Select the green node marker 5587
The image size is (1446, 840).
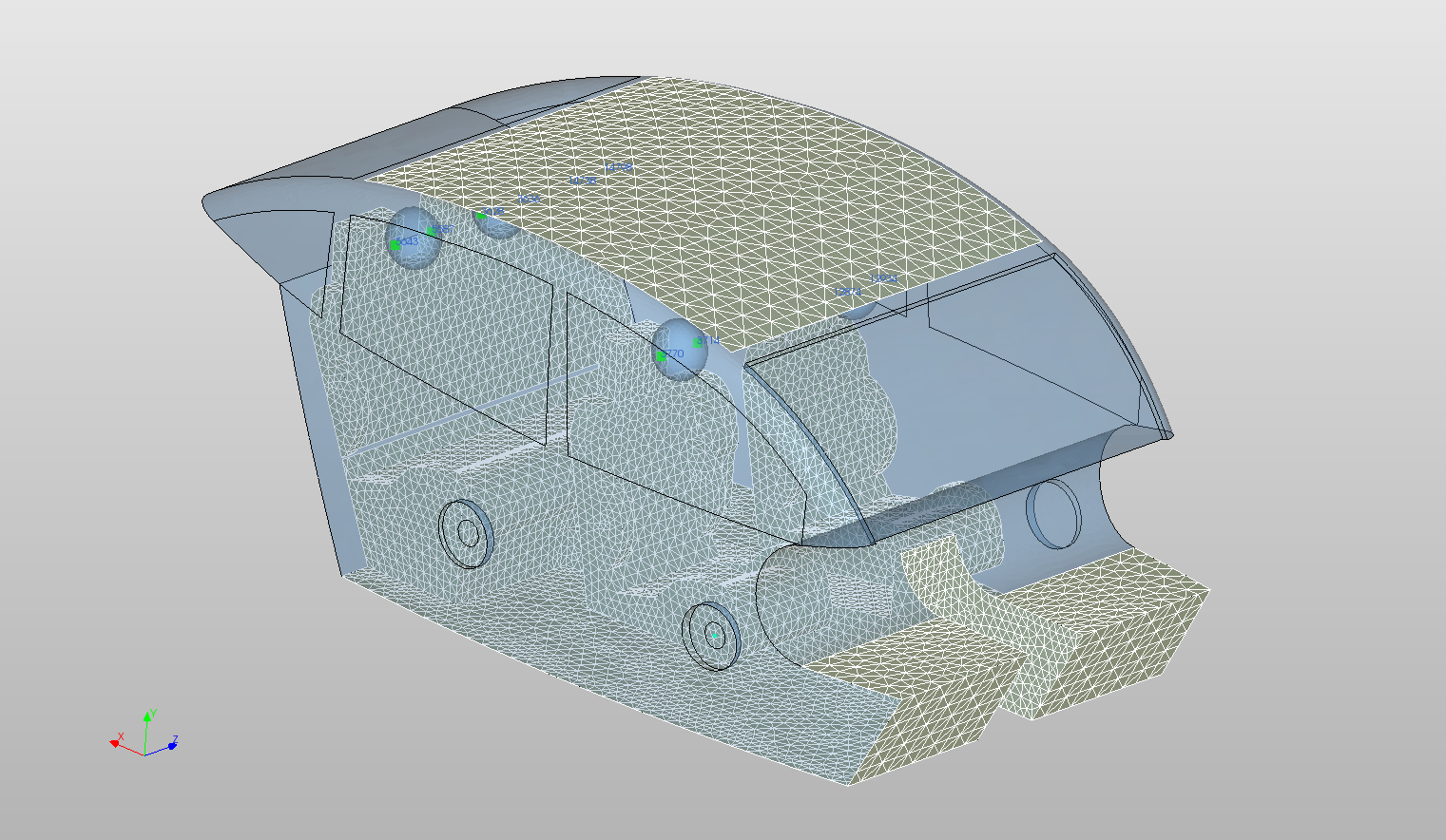[431, 231]
